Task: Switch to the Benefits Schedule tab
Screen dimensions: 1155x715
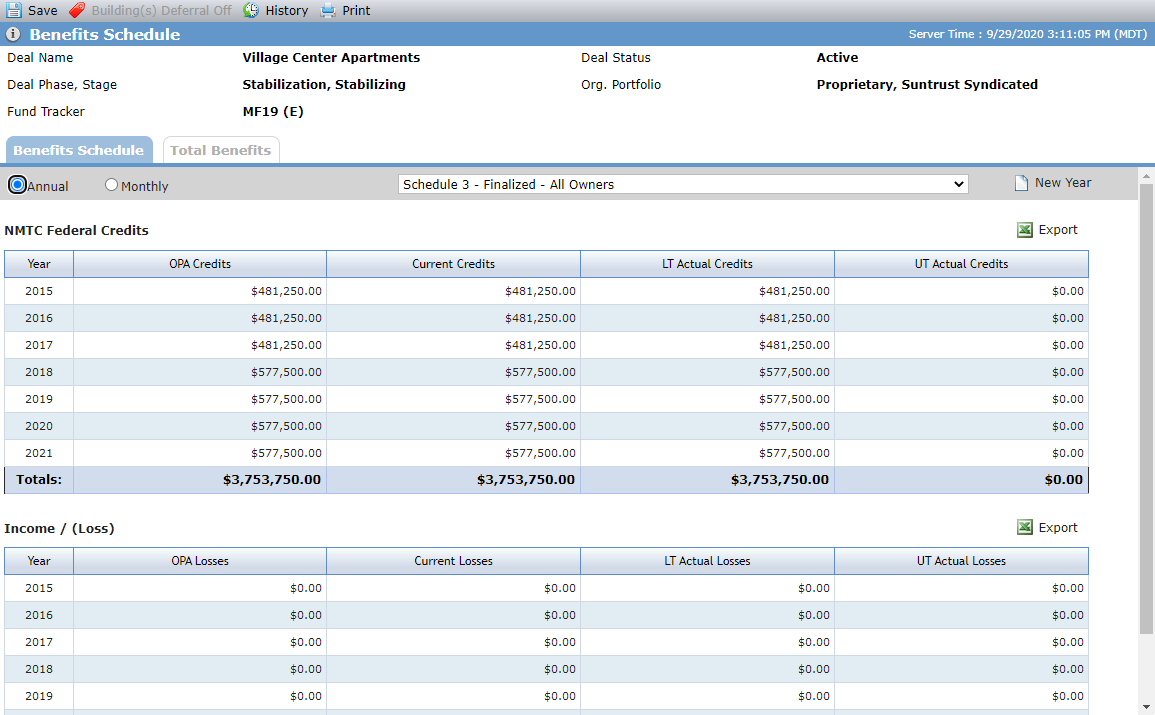Action: pos(79,150)
